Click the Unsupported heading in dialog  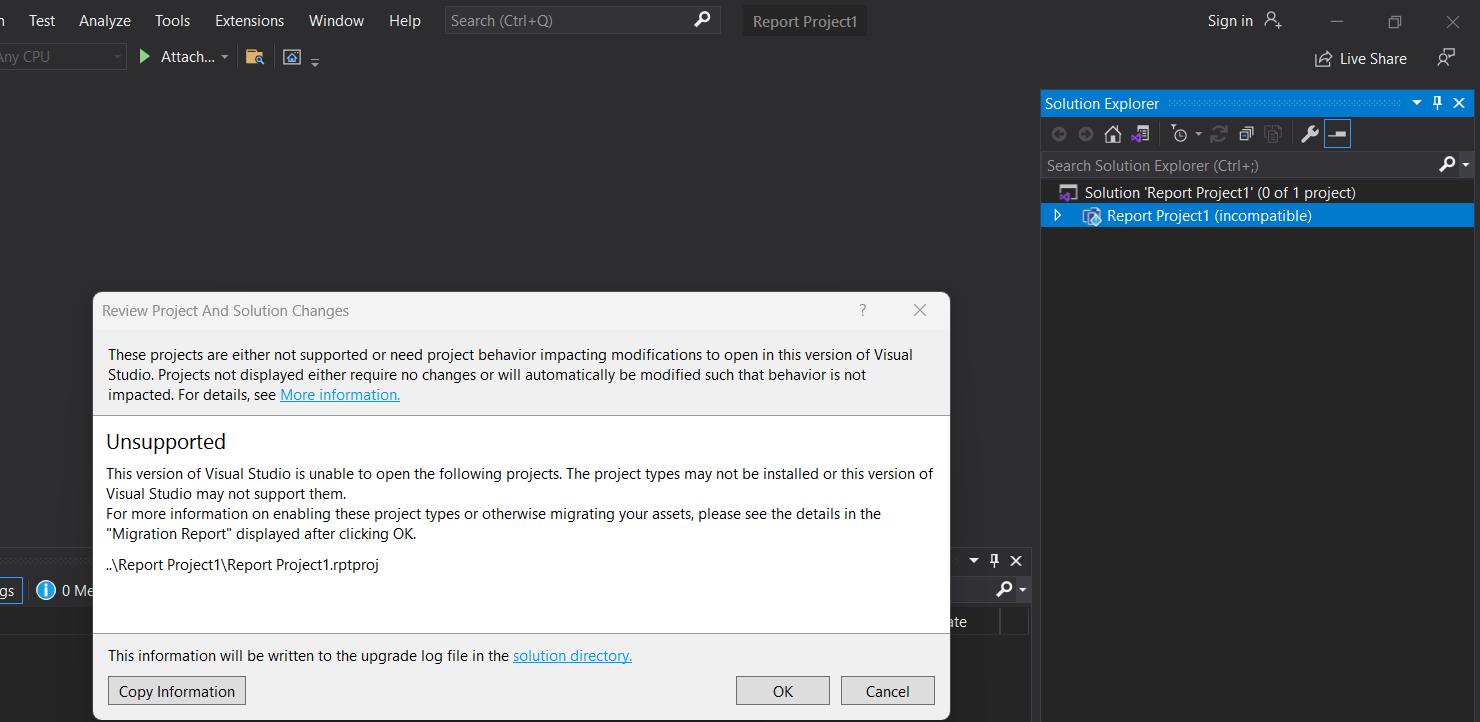pos(166,442)
